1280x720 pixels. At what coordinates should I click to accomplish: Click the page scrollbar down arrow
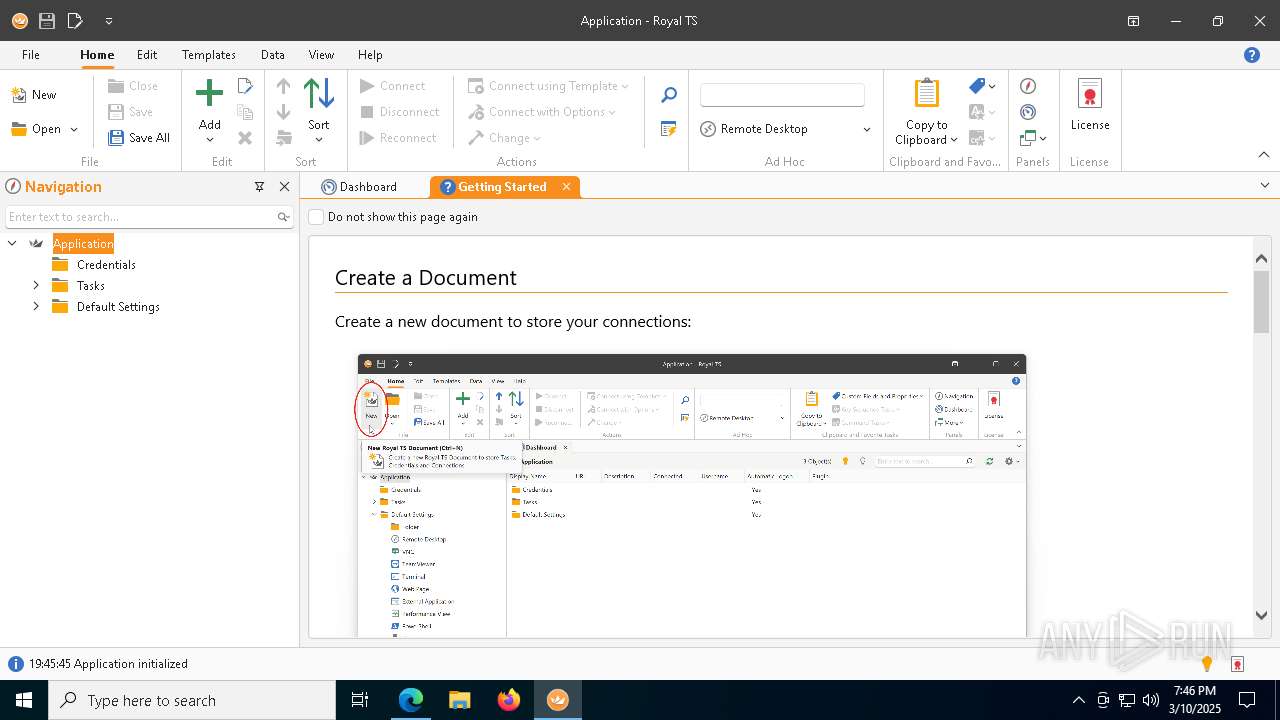[x=1261, y=616]
